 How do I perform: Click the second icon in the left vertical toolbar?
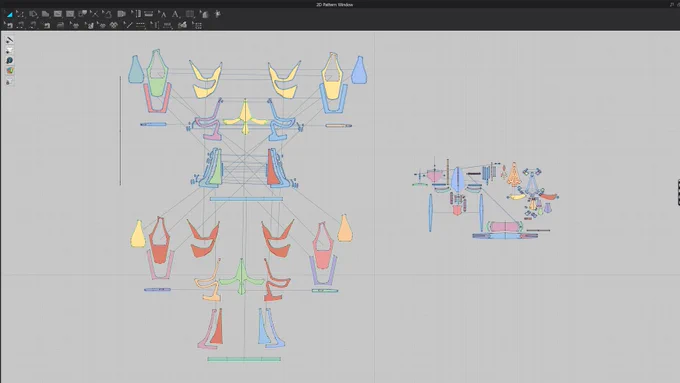tap(10, 50)
